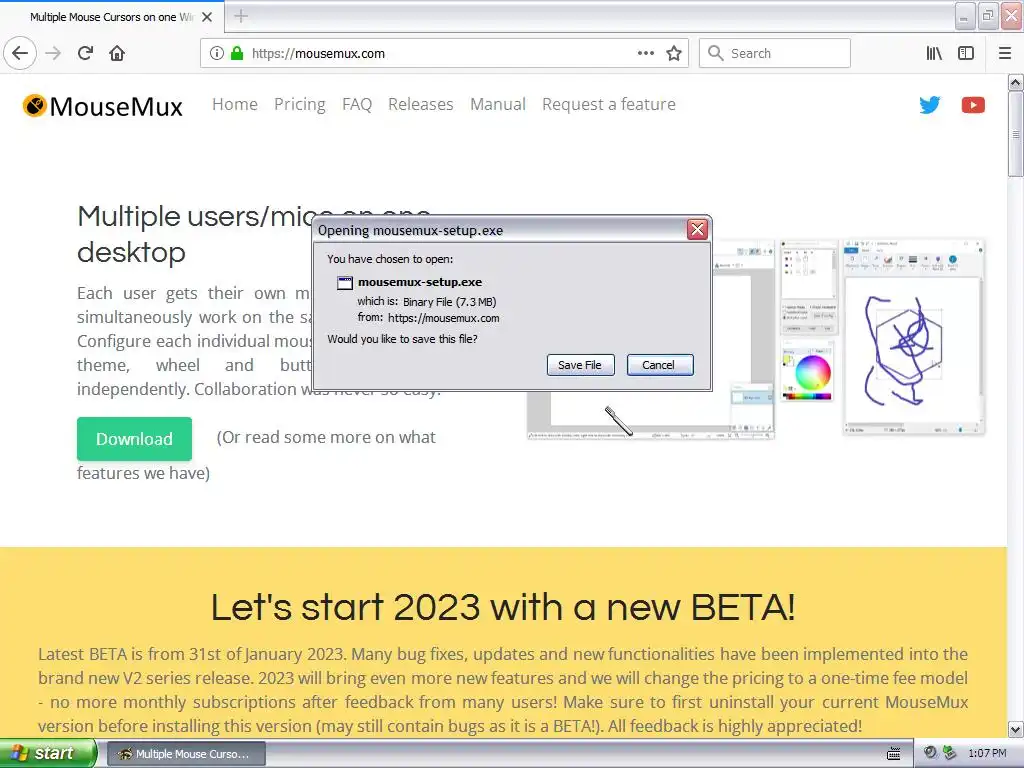Open the FAQ page
The image size is (1024, 768).
tap(357, 104)
